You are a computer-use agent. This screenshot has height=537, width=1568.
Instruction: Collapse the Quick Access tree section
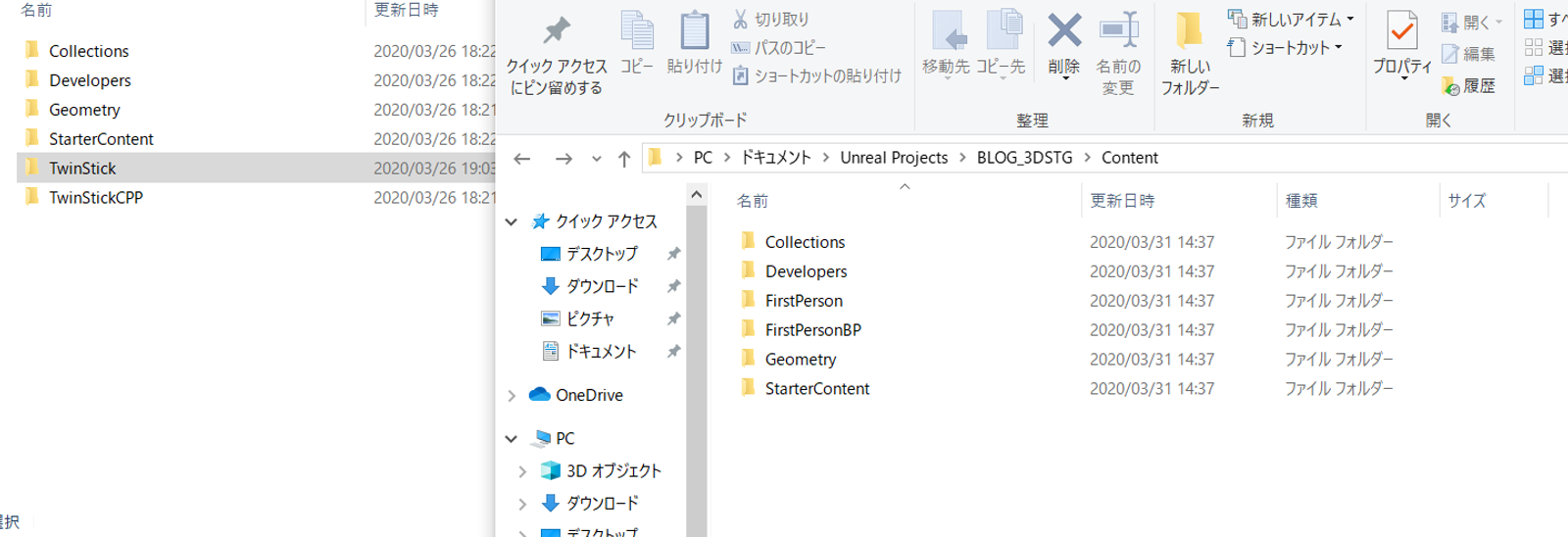tap(512, 222)
